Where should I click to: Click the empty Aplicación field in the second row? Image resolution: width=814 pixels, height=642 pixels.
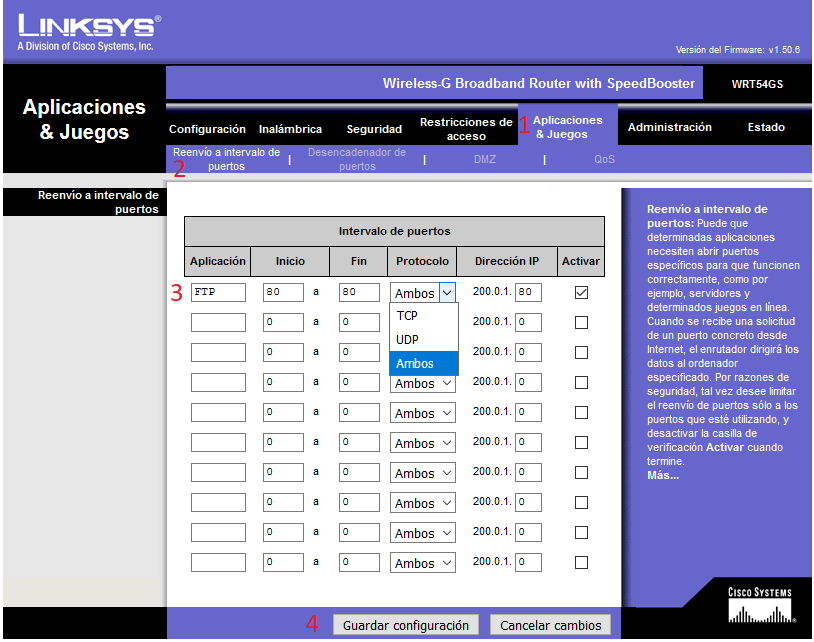(218, 322)
